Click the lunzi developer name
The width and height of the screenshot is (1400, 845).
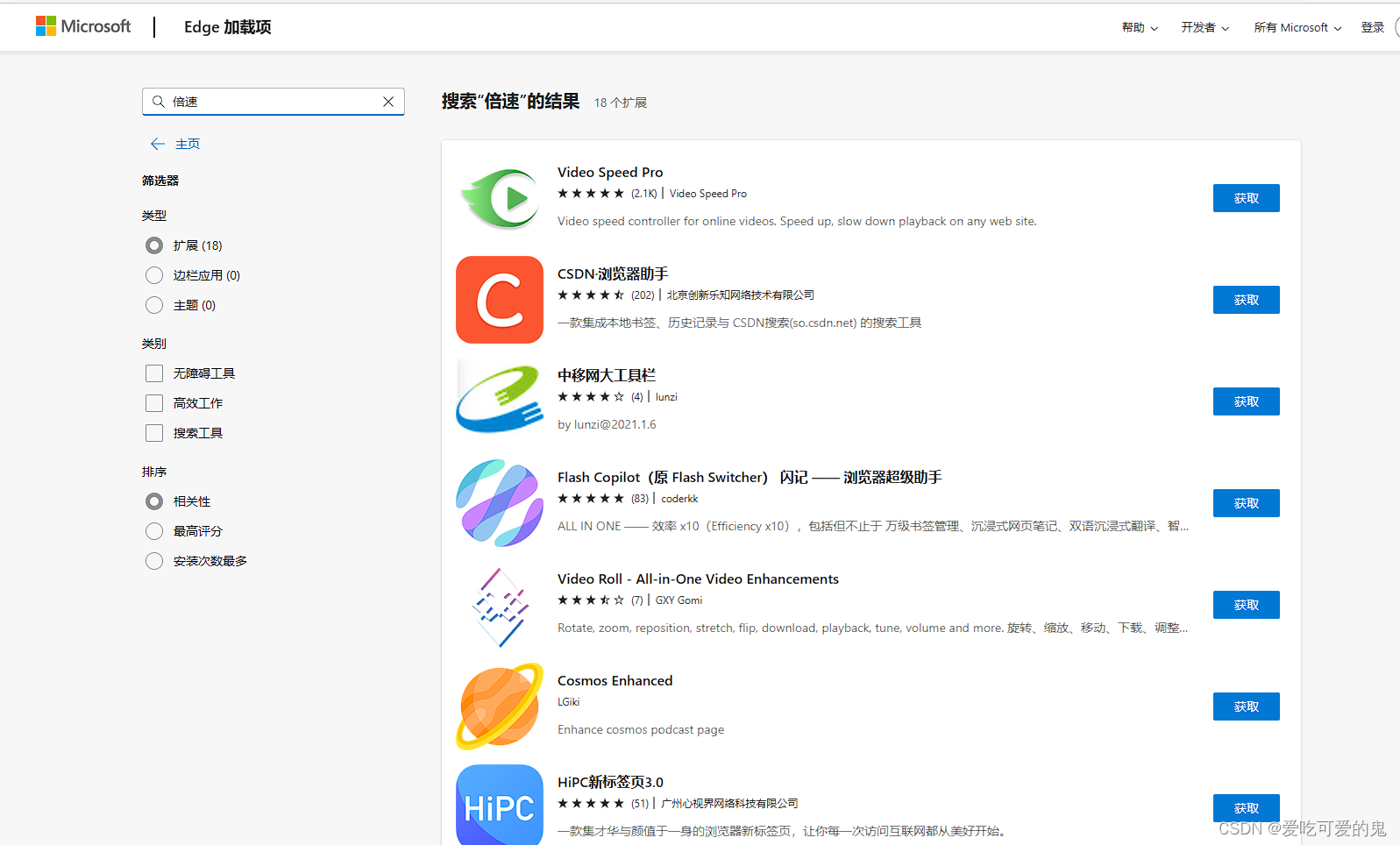click(x=666, y=397)
